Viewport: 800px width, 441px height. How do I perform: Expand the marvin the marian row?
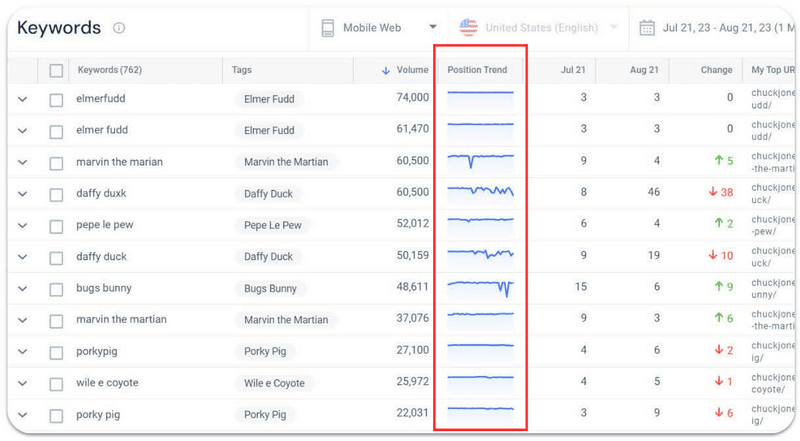coord(22,163)
